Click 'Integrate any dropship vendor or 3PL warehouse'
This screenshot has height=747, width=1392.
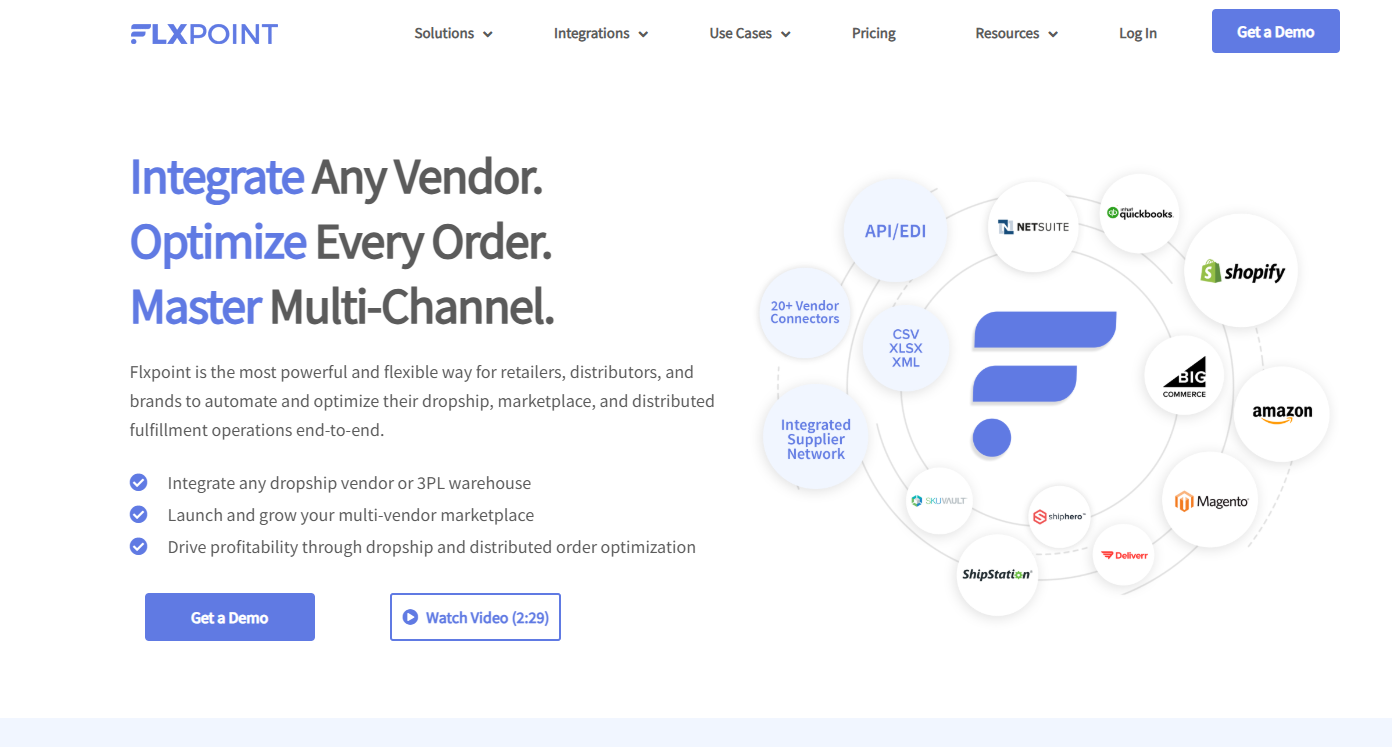tap(349, 483)
